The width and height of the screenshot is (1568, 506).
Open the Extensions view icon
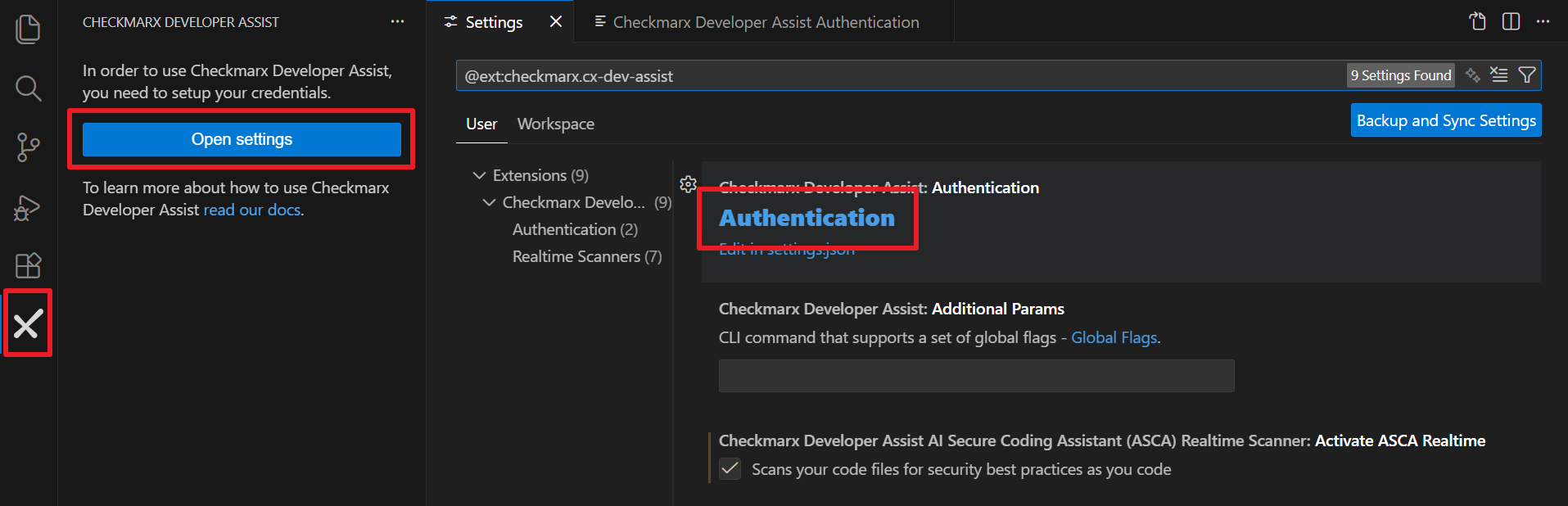28,265
